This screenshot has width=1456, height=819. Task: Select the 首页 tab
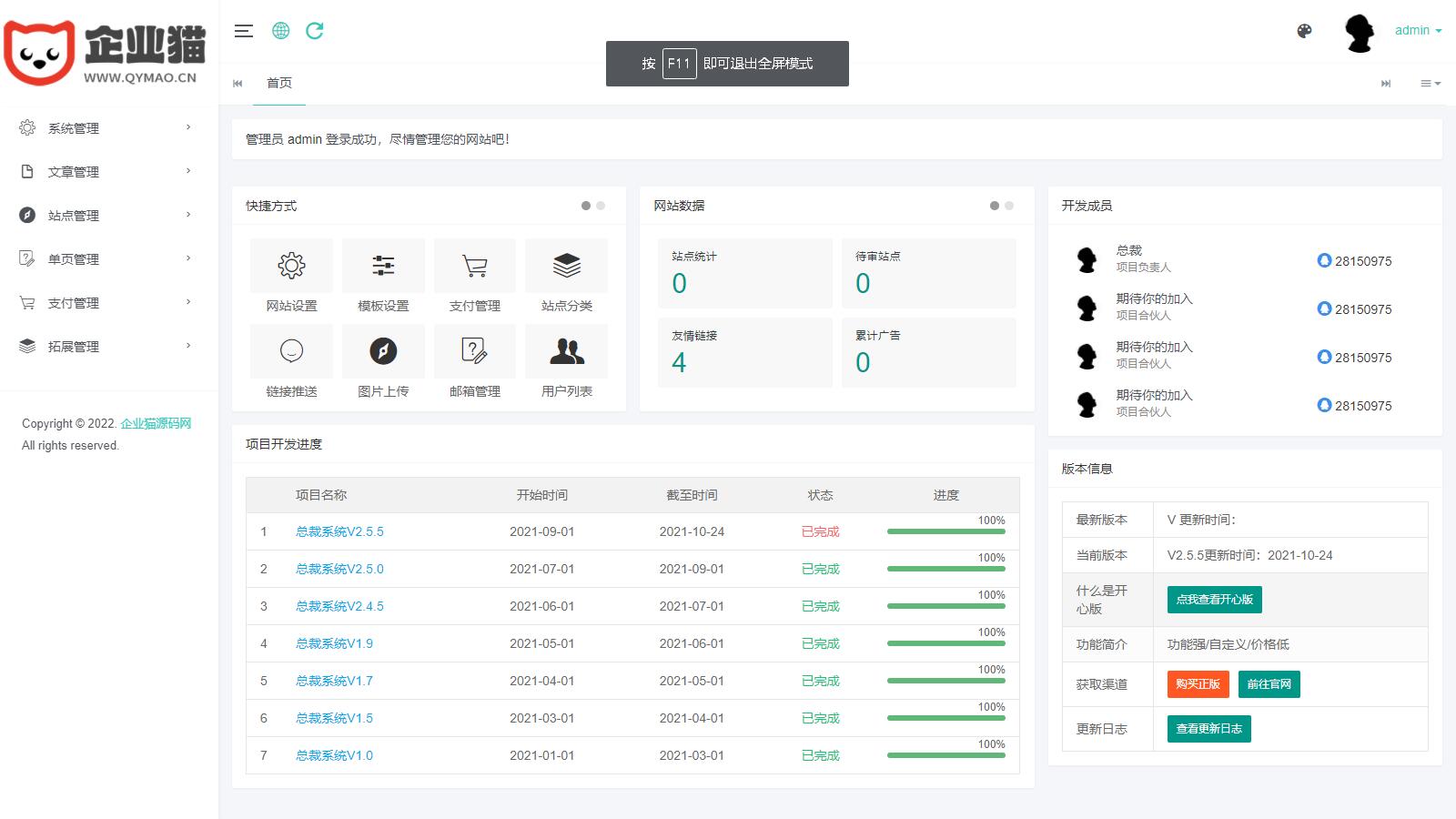[x=279, y=83]
